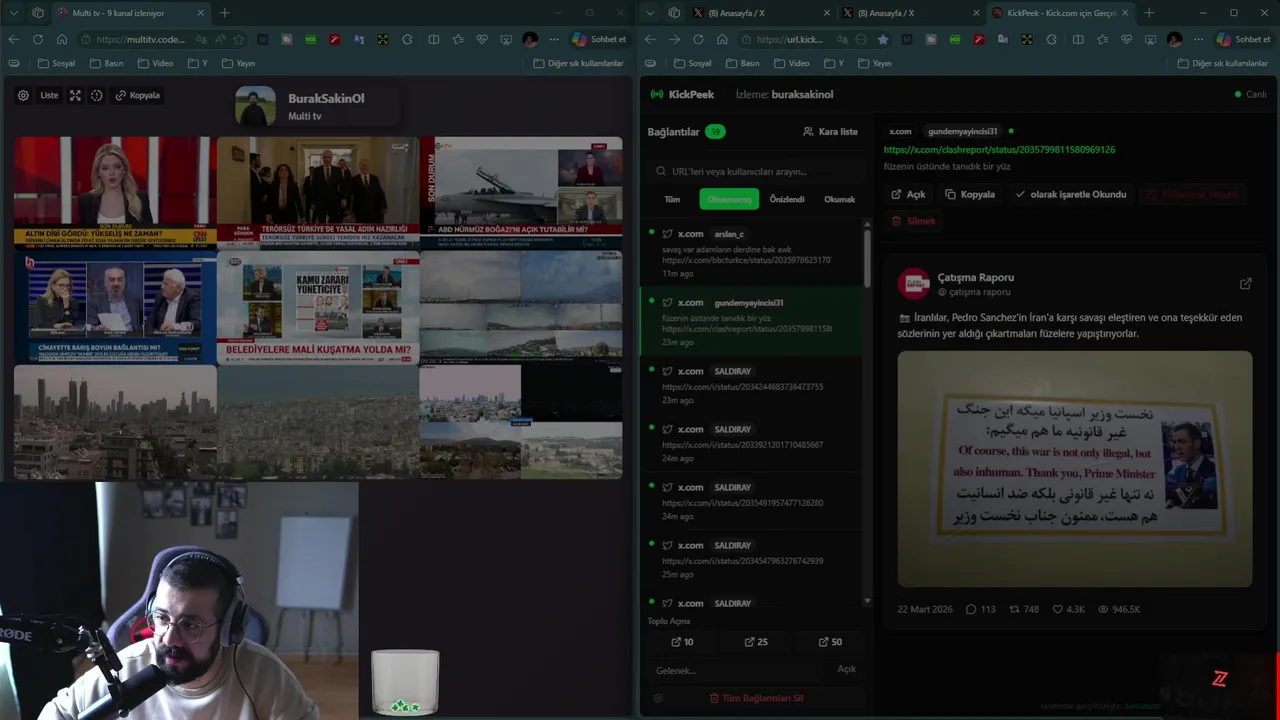Open Diğer sık kullanılanlar folder in left browser
Screen dimensions: 1280x720
pyautogui.click(x=578, y=63)
